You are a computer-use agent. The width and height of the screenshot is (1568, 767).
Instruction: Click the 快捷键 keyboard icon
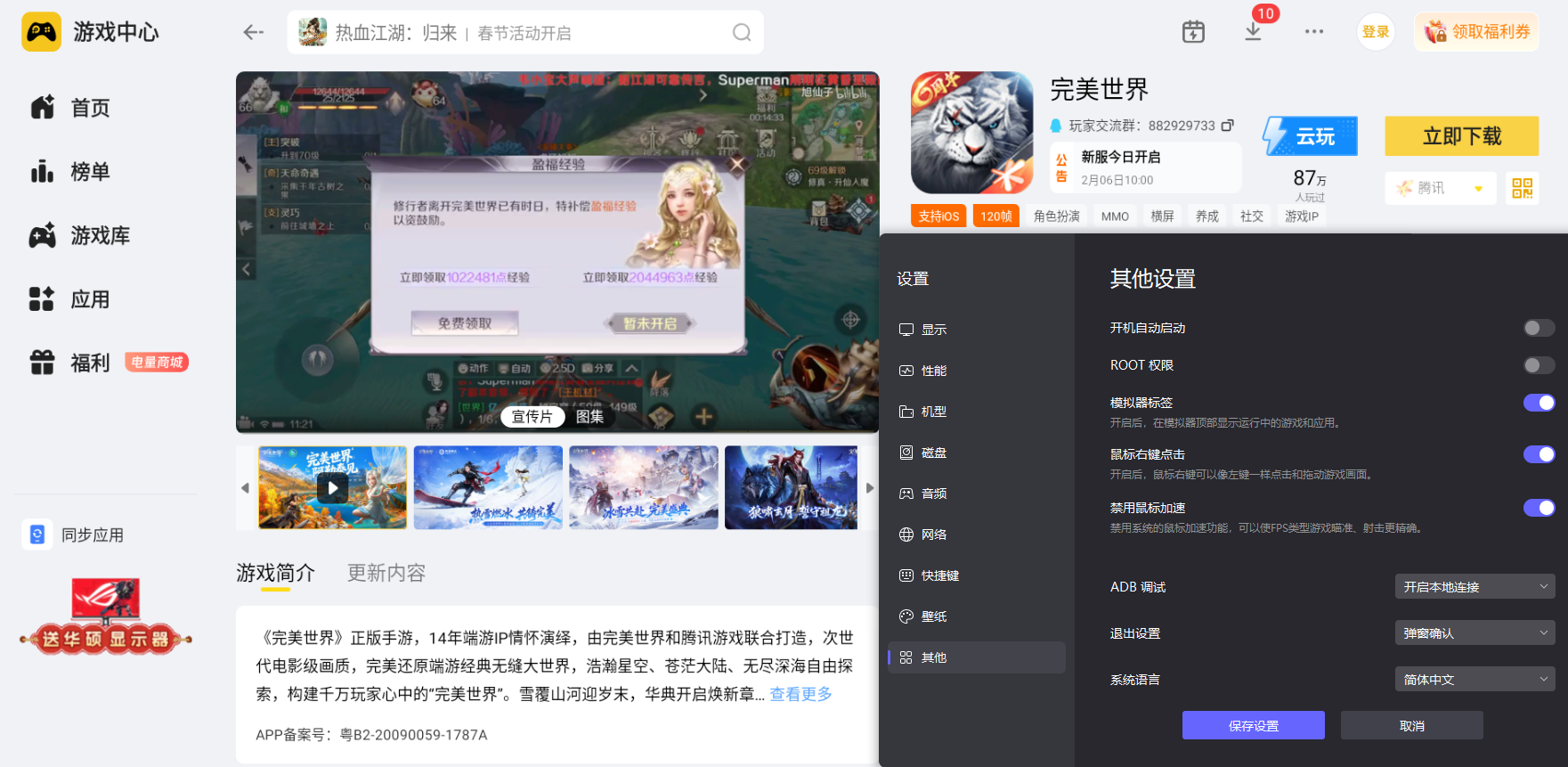[x=906, y=575]
